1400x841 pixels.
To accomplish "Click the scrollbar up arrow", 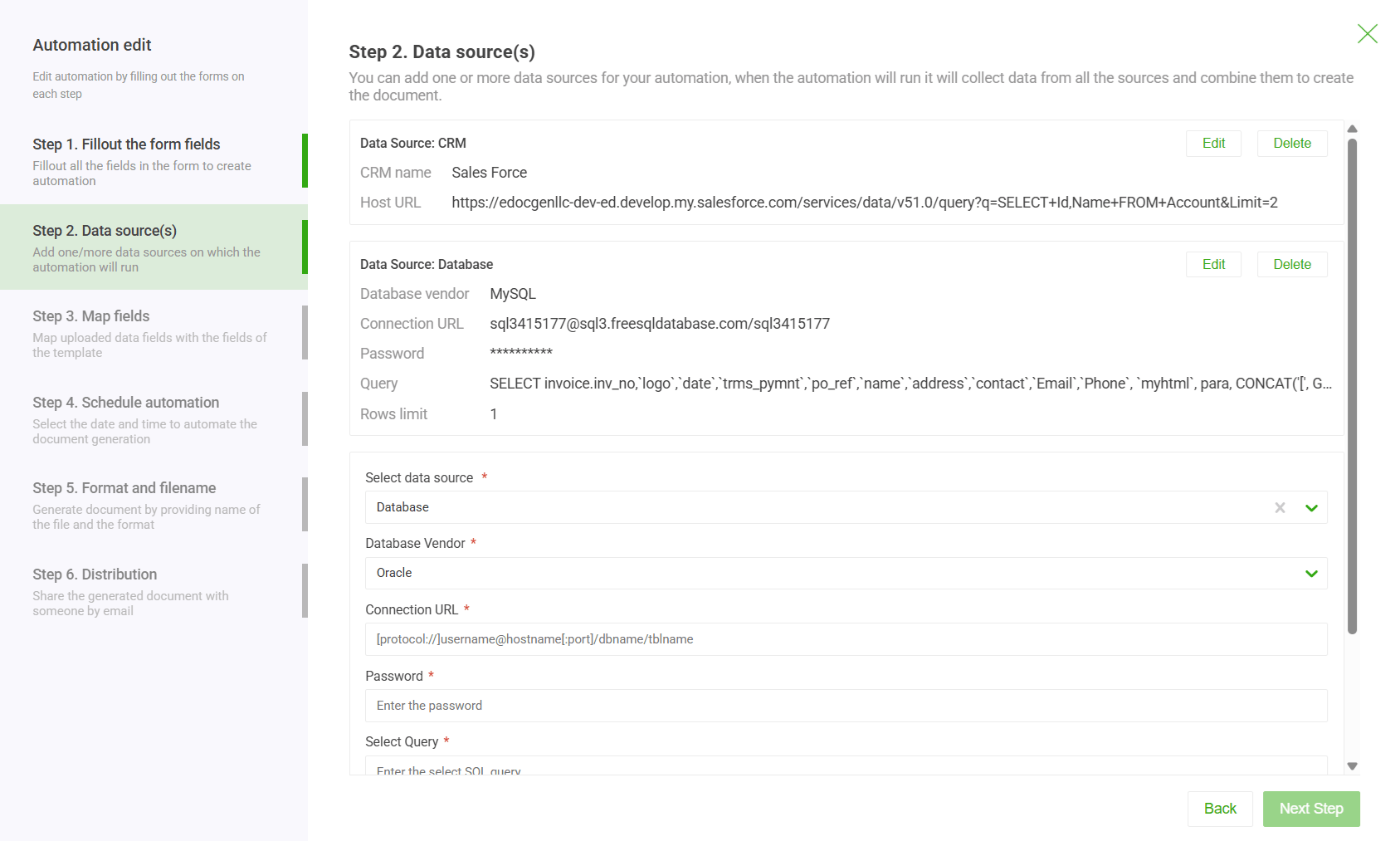I will pos(1352,129).
